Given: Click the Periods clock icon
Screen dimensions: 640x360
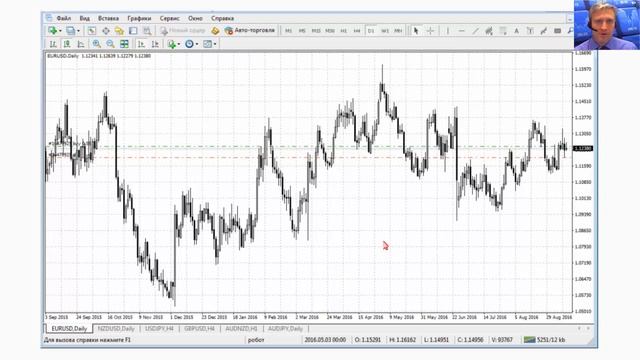Looking at the screenshot, I should (x=189, y=44).
